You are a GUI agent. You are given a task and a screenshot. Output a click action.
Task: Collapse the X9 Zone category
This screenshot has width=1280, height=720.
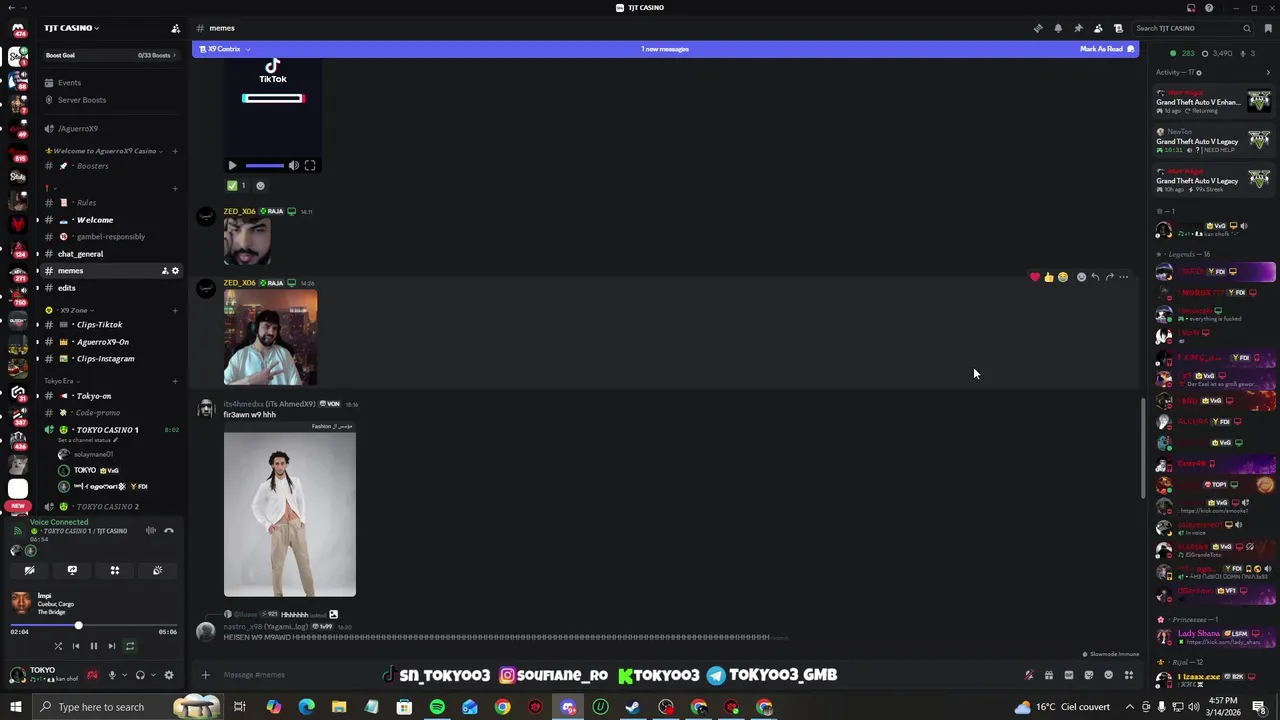[73, 311]
